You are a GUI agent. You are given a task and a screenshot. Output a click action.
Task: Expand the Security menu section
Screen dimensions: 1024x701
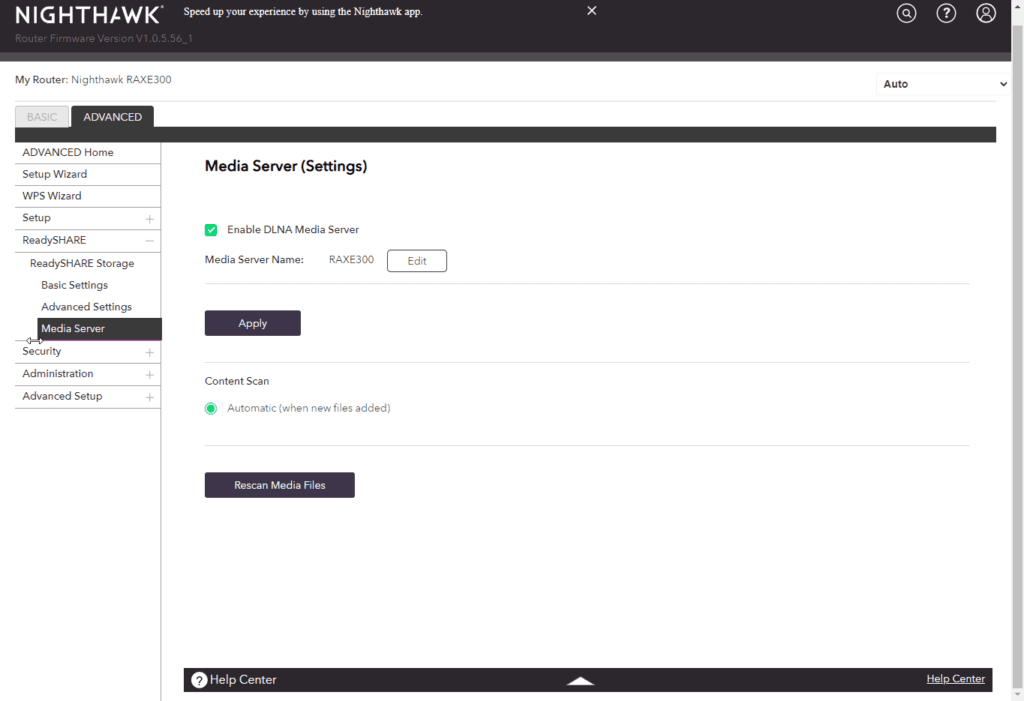click(149, 352)
